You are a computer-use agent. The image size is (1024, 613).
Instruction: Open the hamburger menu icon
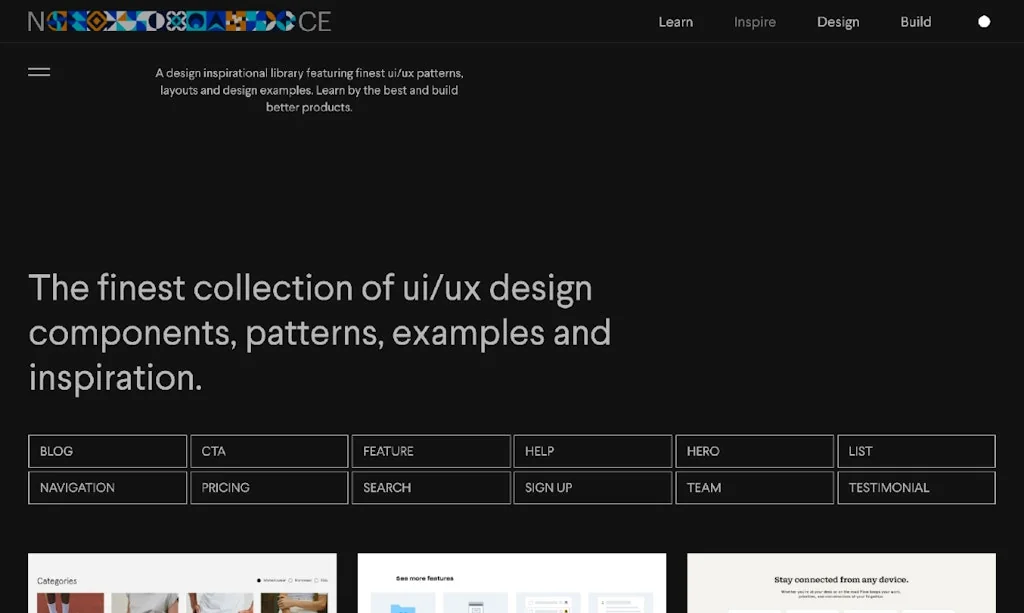coord(39,71)
